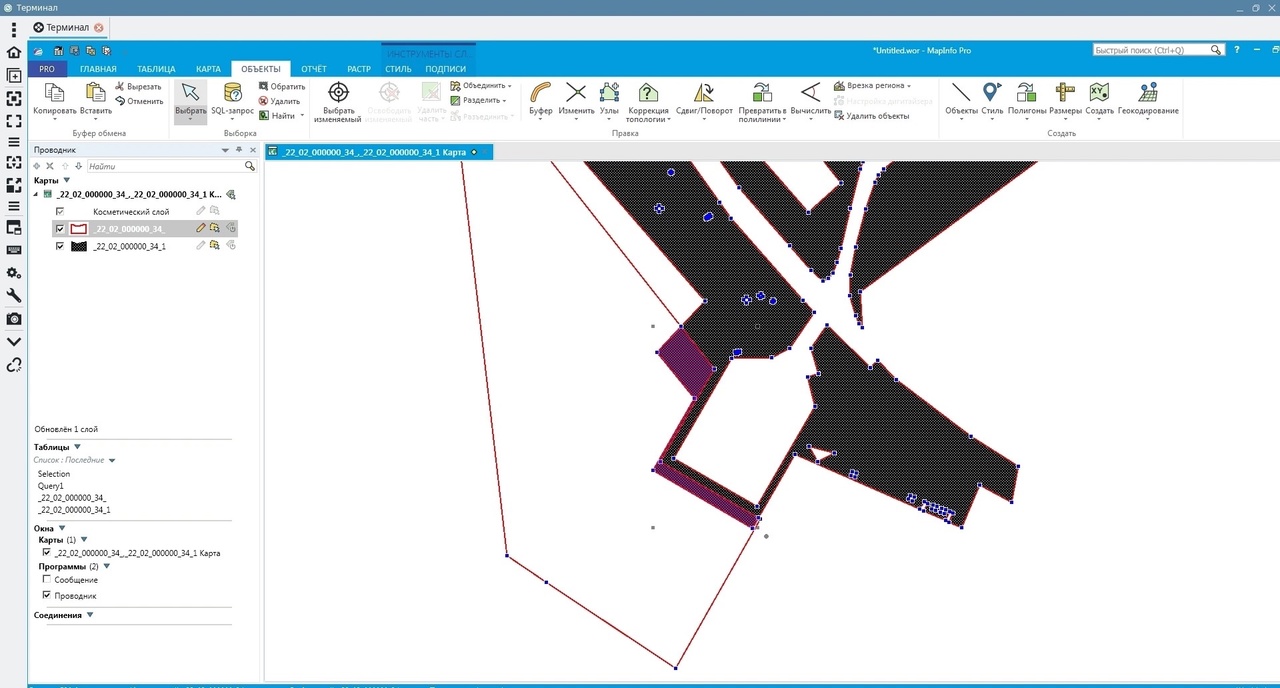The width and height of the screenshot is (1280, 688).
Task: Switch to the КАРТА ribbon tab
Action: (x=208, y=69)
